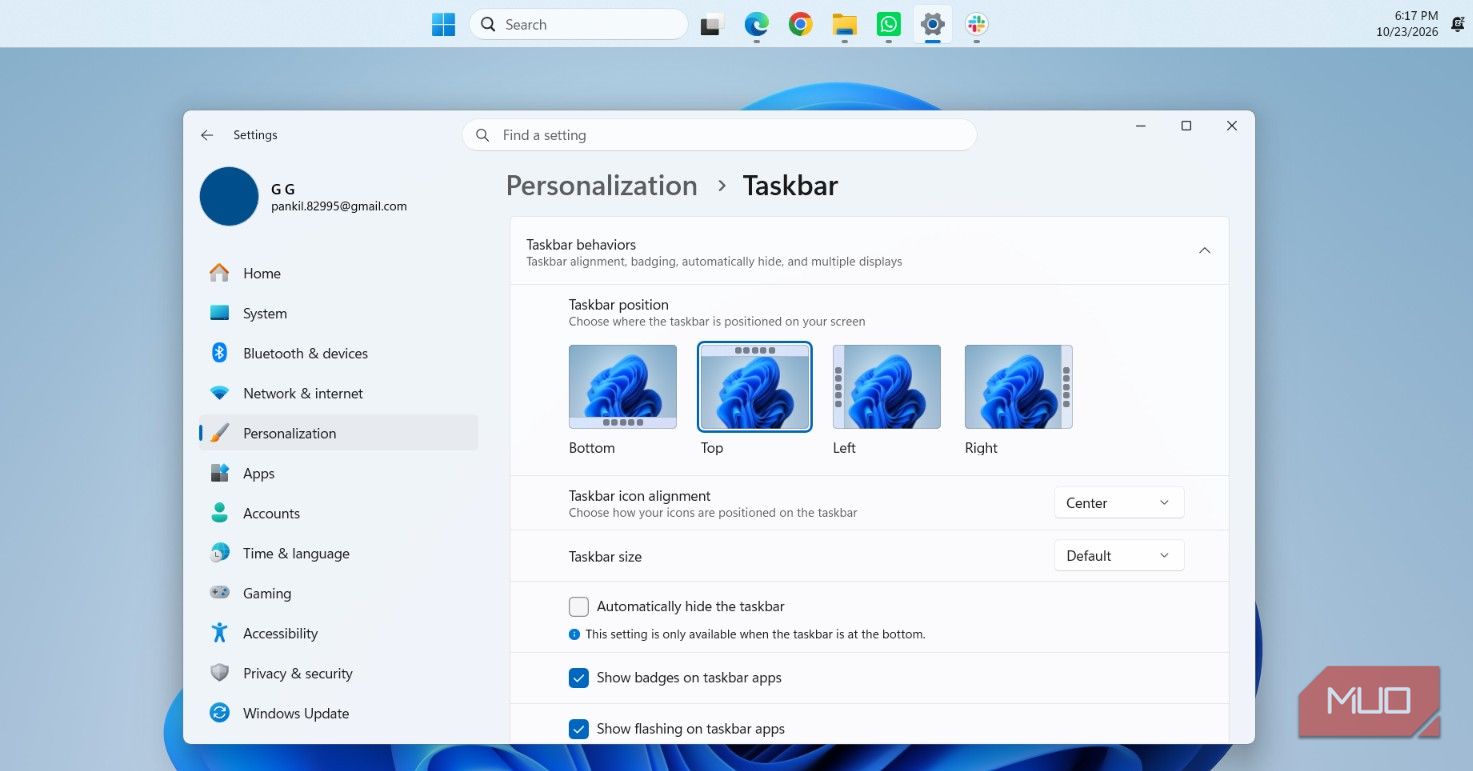Open Gaming settings in the sidebar
This screenshot has height=771, width=1473.
(338, 593)
